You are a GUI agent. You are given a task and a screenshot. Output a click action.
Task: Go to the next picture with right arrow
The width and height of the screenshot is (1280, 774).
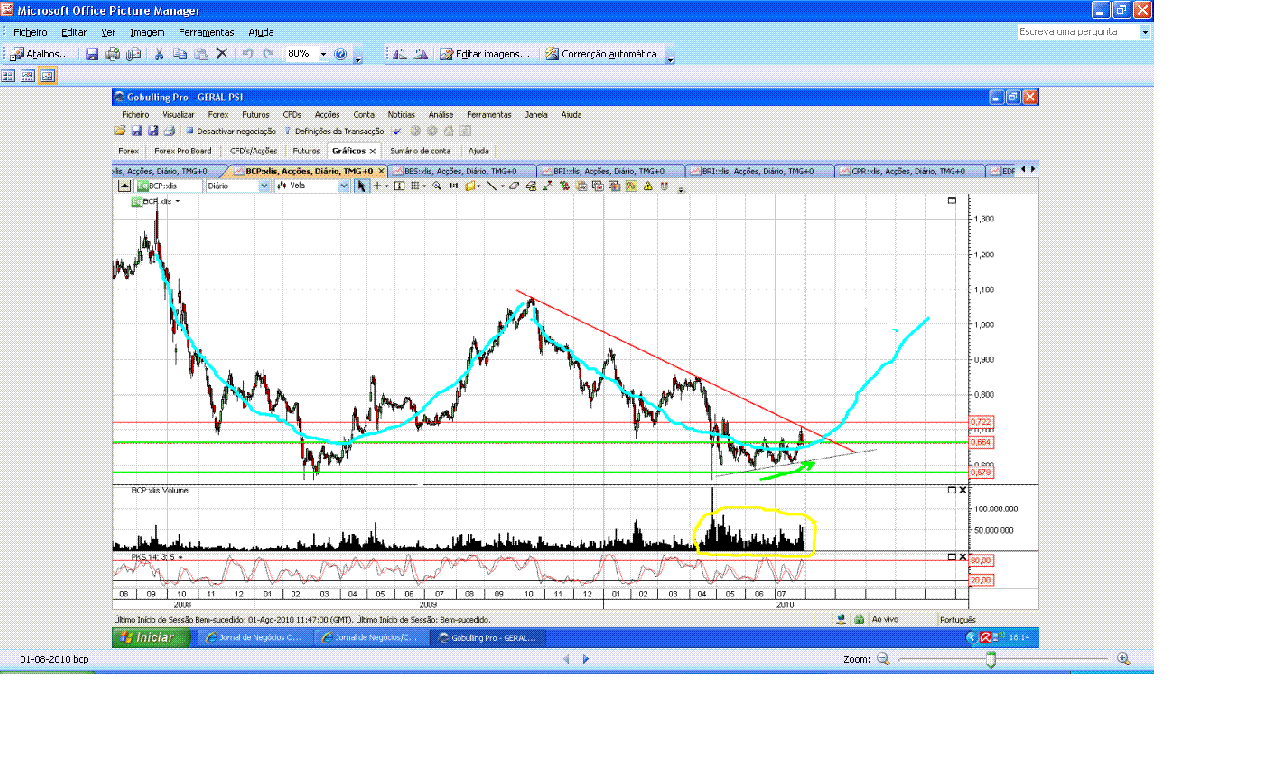[x=586, y=659]
